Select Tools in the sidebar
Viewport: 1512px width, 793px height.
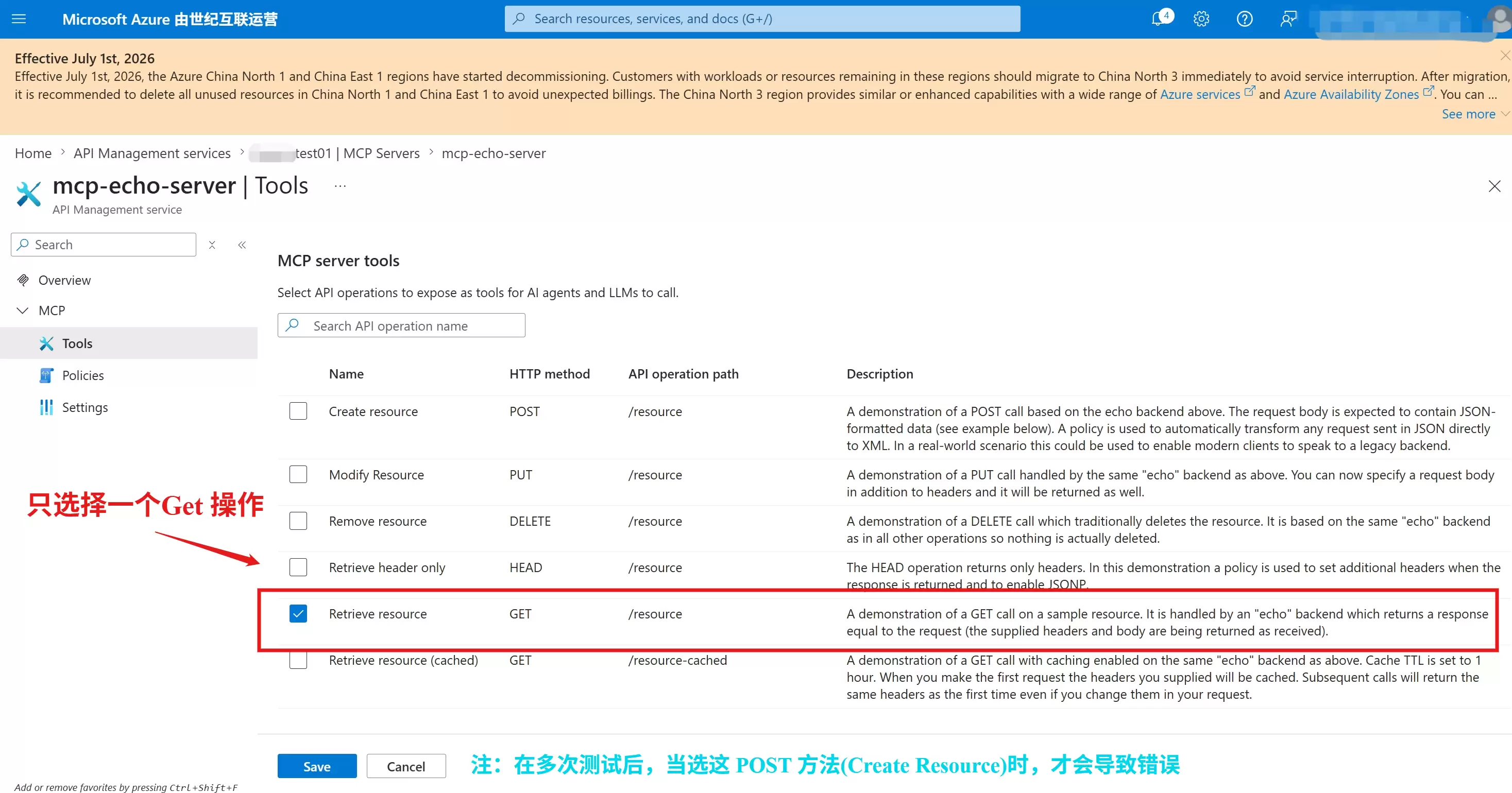(x=77, y=343)
